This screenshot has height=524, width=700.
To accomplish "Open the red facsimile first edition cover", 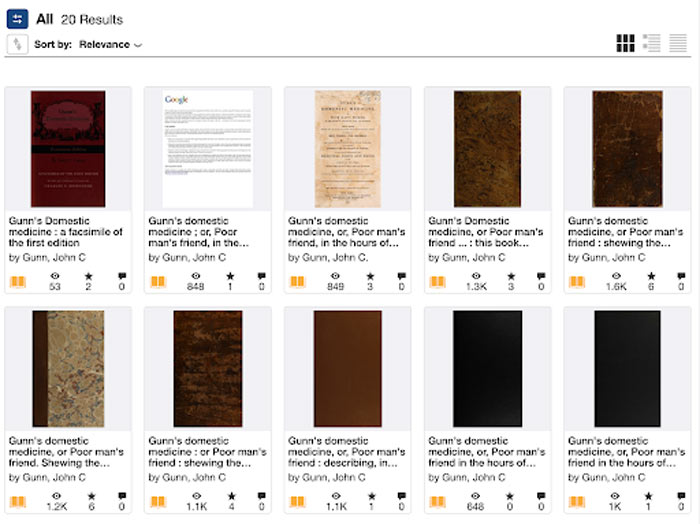I will [x=68, y=149].
